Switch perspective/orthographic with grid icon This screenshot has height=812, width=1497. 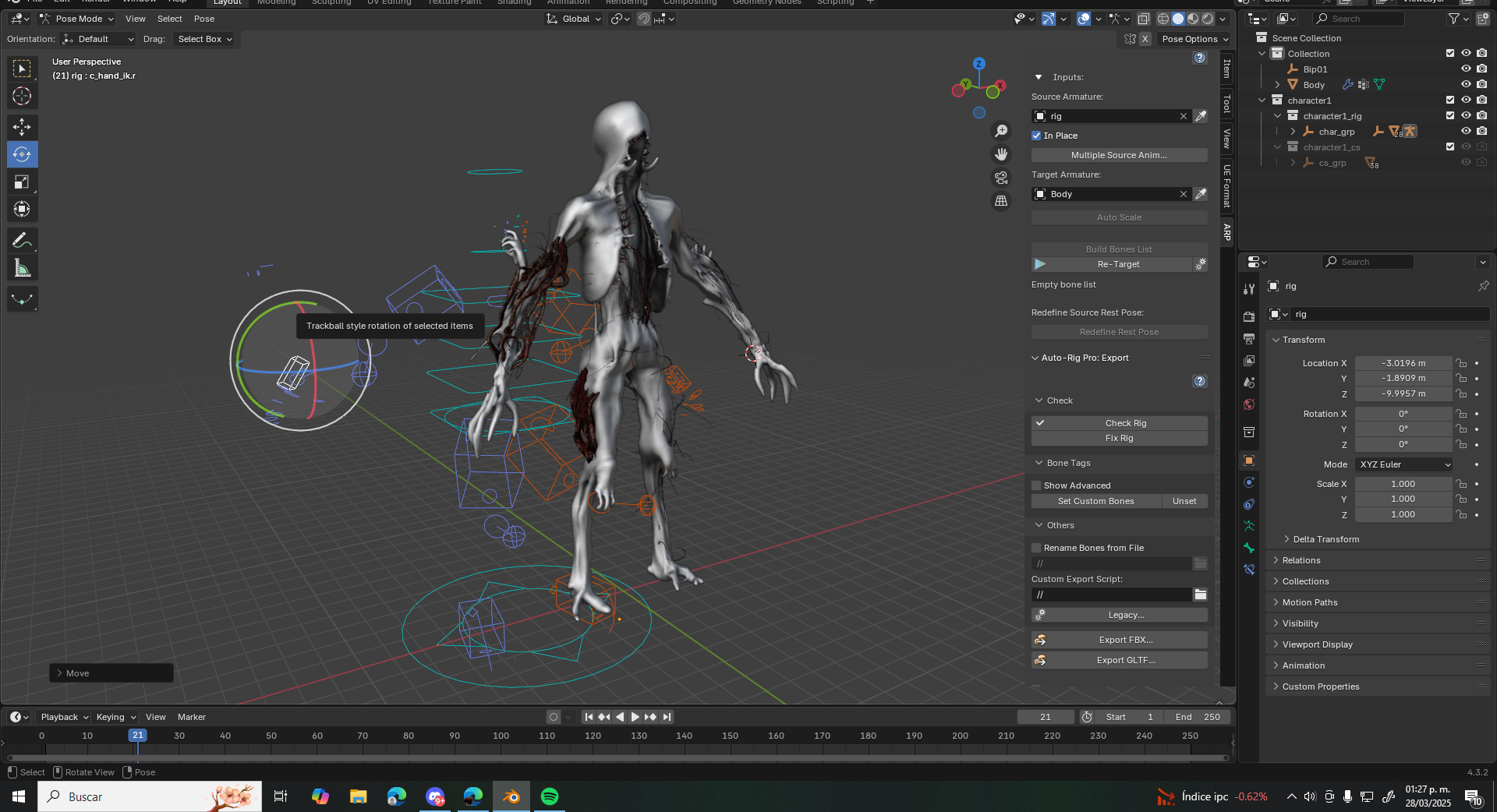[x=1001, y=201]
